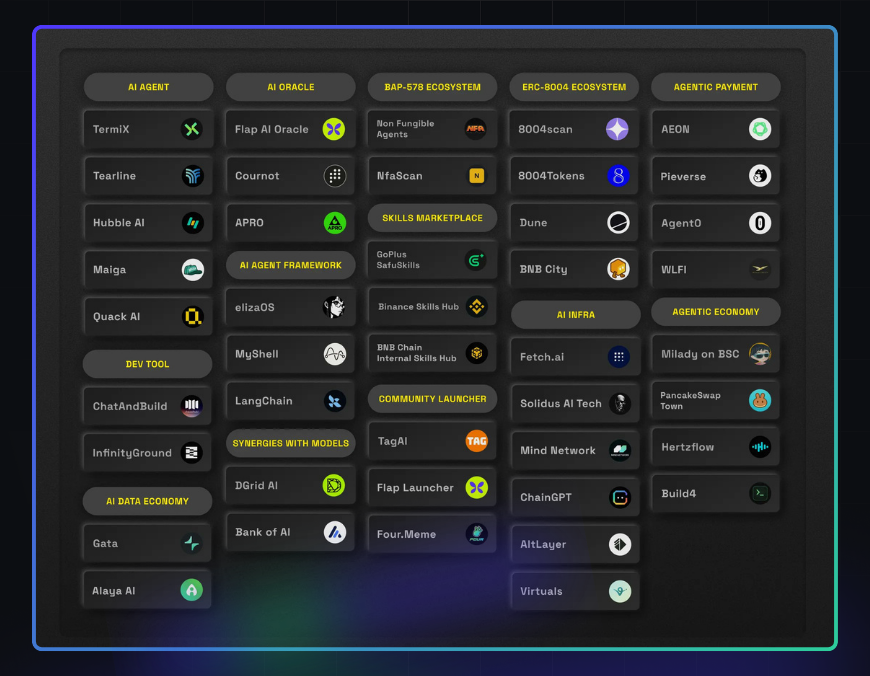The height and width of the screenshot is (676, 870).
Task: Select the AI AGENT category header
Action: (149, 87)
